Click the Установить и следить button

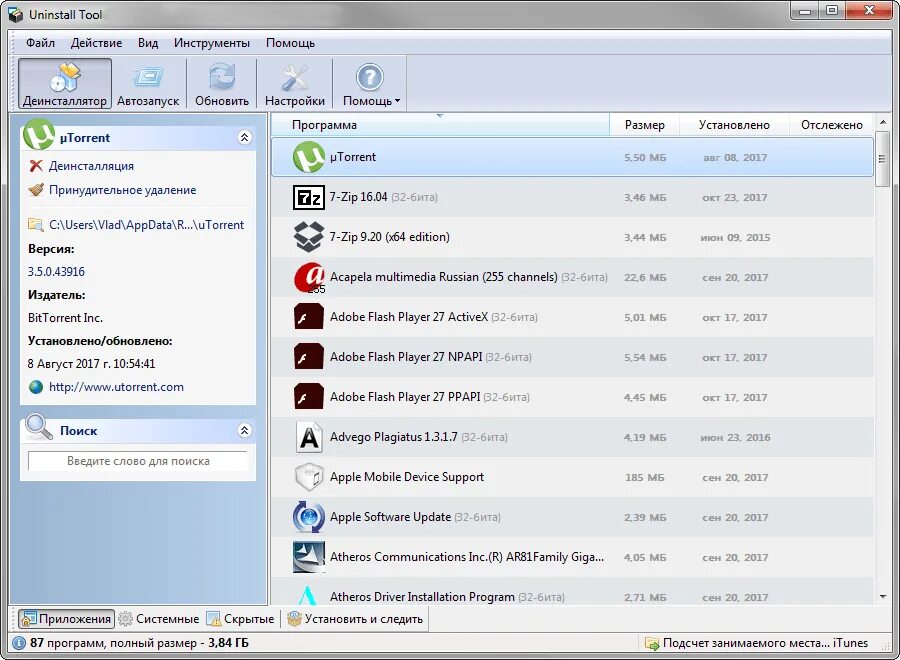(x=355, y=619)
